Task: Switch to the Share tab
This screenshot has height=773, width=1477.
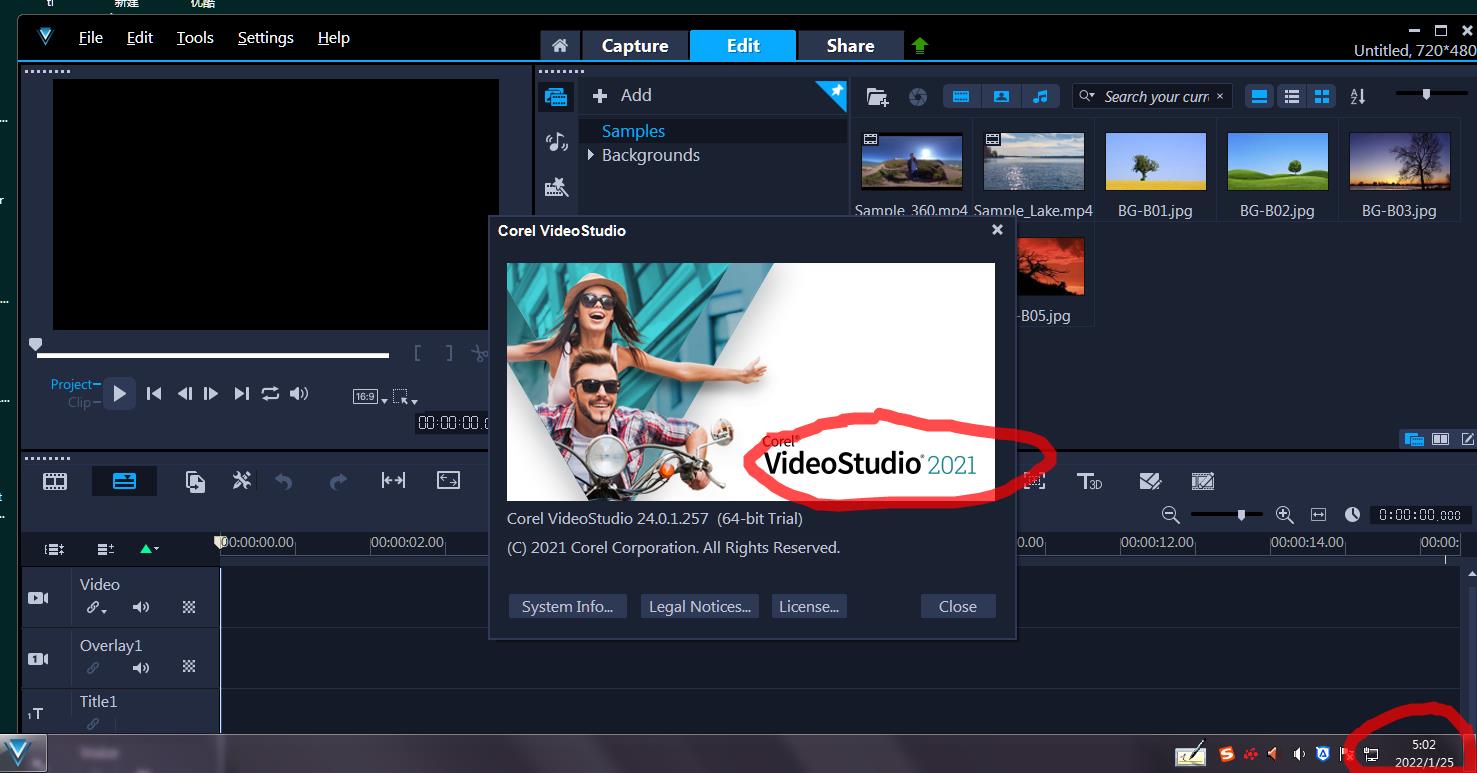Action: click(x=850, y=45)
